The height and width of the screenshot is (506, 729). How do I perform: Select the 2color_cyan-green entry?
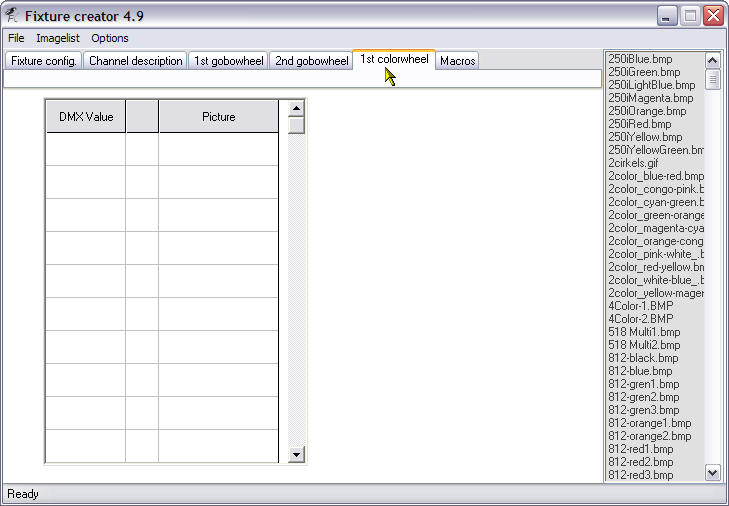point(656,202)
